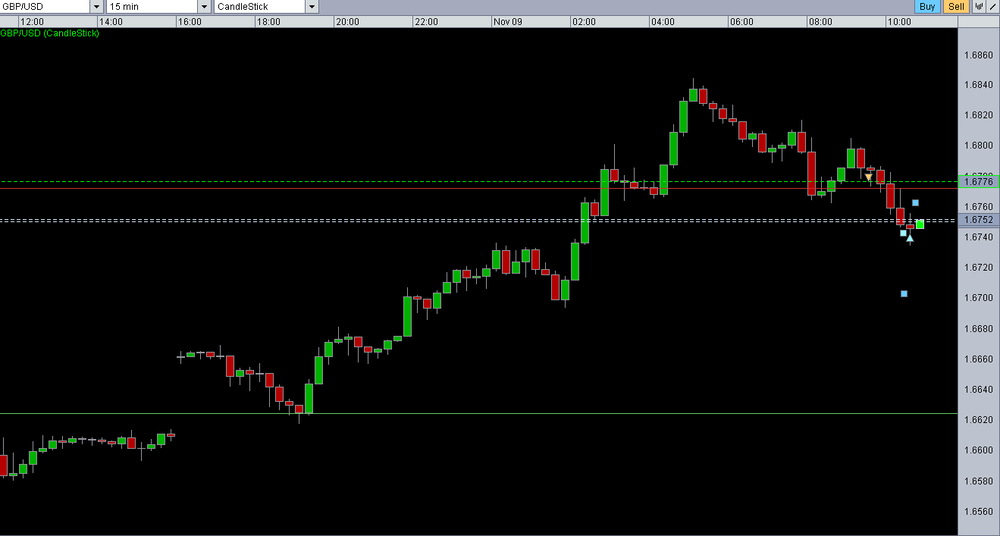The image size is (1000, 536).
Task: Click the 22:00 time axis label
Action: (x=426, y=22)
